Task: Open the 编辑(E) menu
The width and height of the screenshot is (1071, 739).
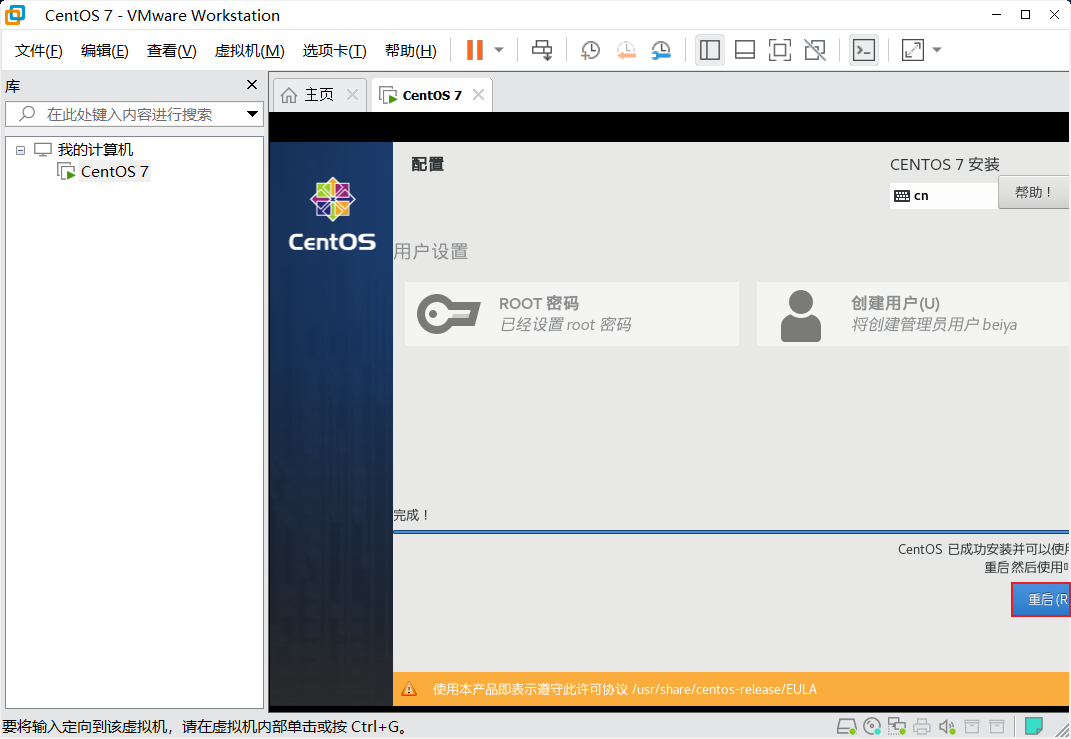Action: coord(105,51)
